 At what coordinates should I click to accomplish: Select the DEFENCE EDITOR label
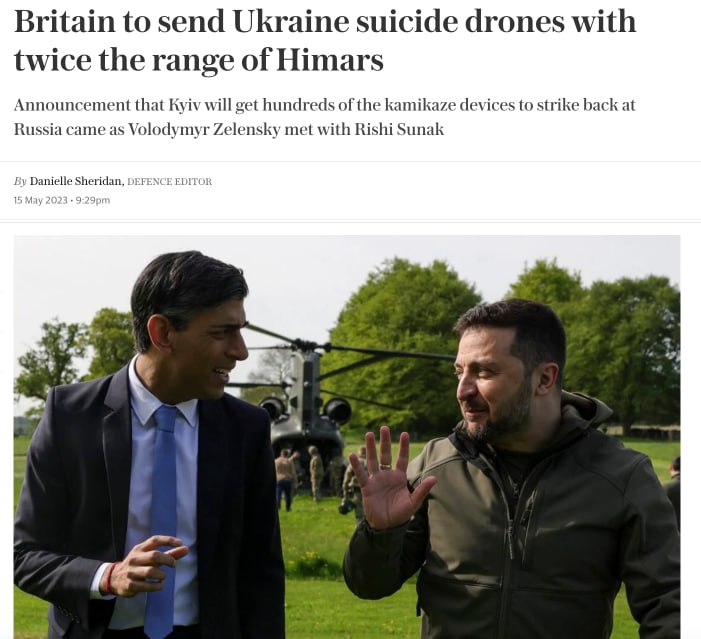pyautogui.click(x=169, y=182)
